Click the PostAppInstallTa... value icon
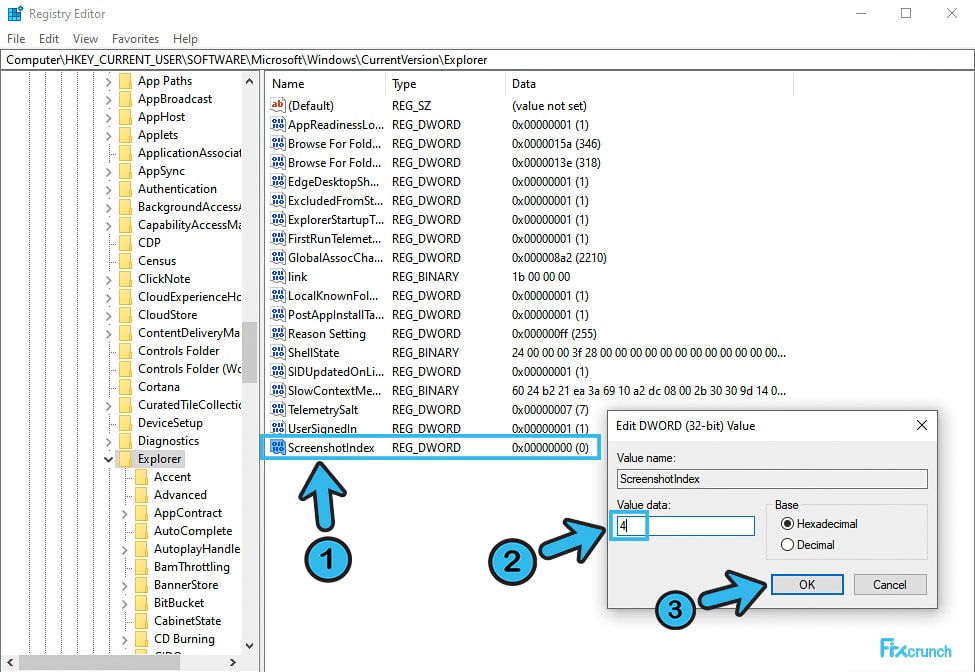The image size is (975, 672). (277, 315)
